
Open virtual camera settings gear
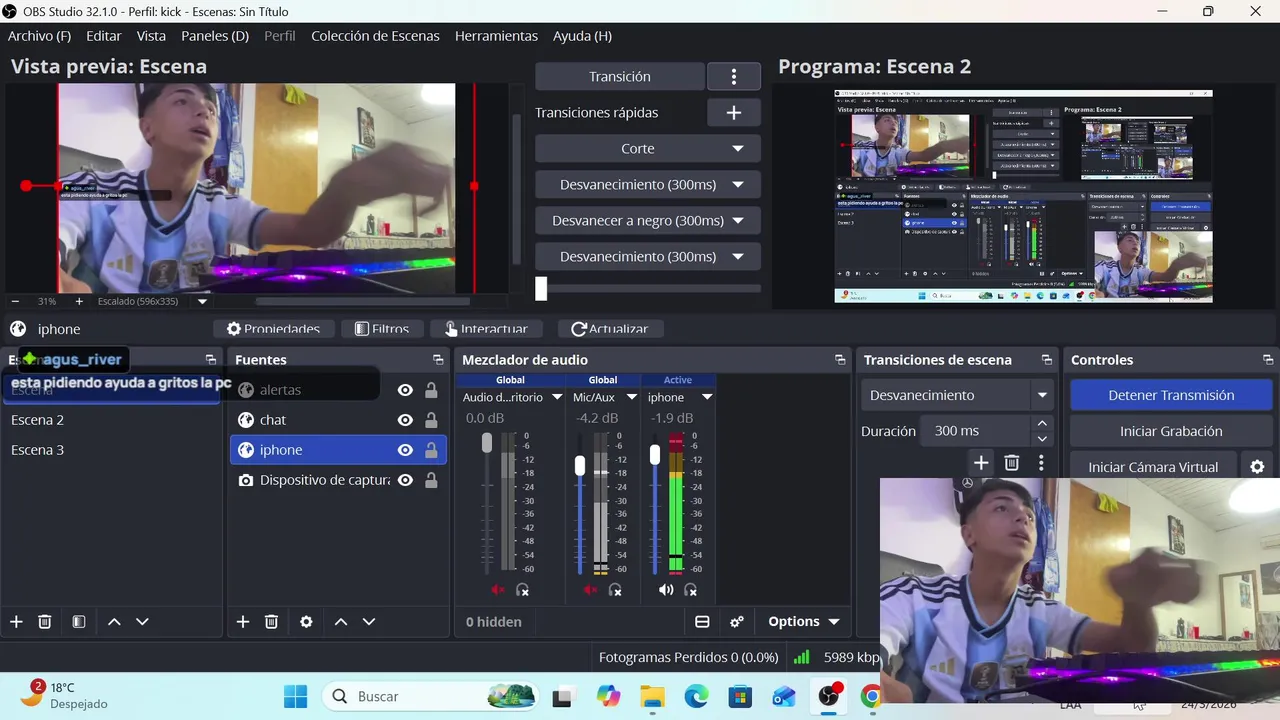pos(1257,467)
